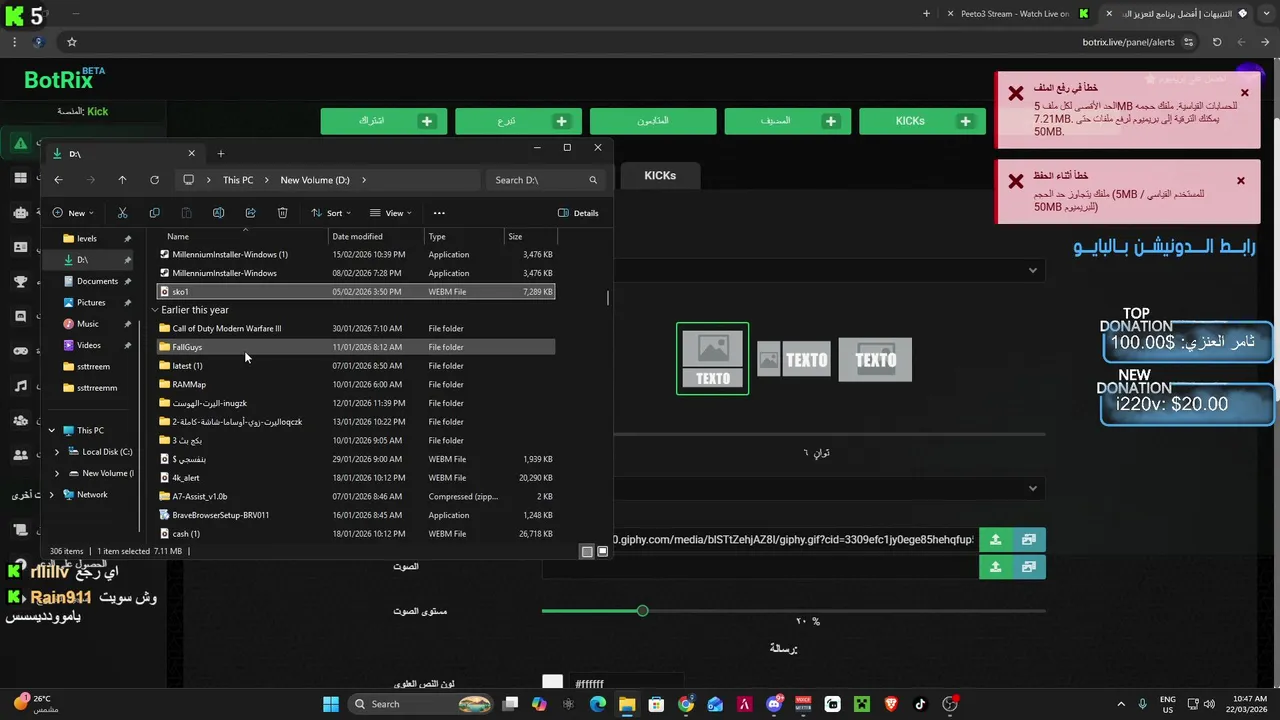
Task: Select the 4k_alert file
Action: [355, 478]
